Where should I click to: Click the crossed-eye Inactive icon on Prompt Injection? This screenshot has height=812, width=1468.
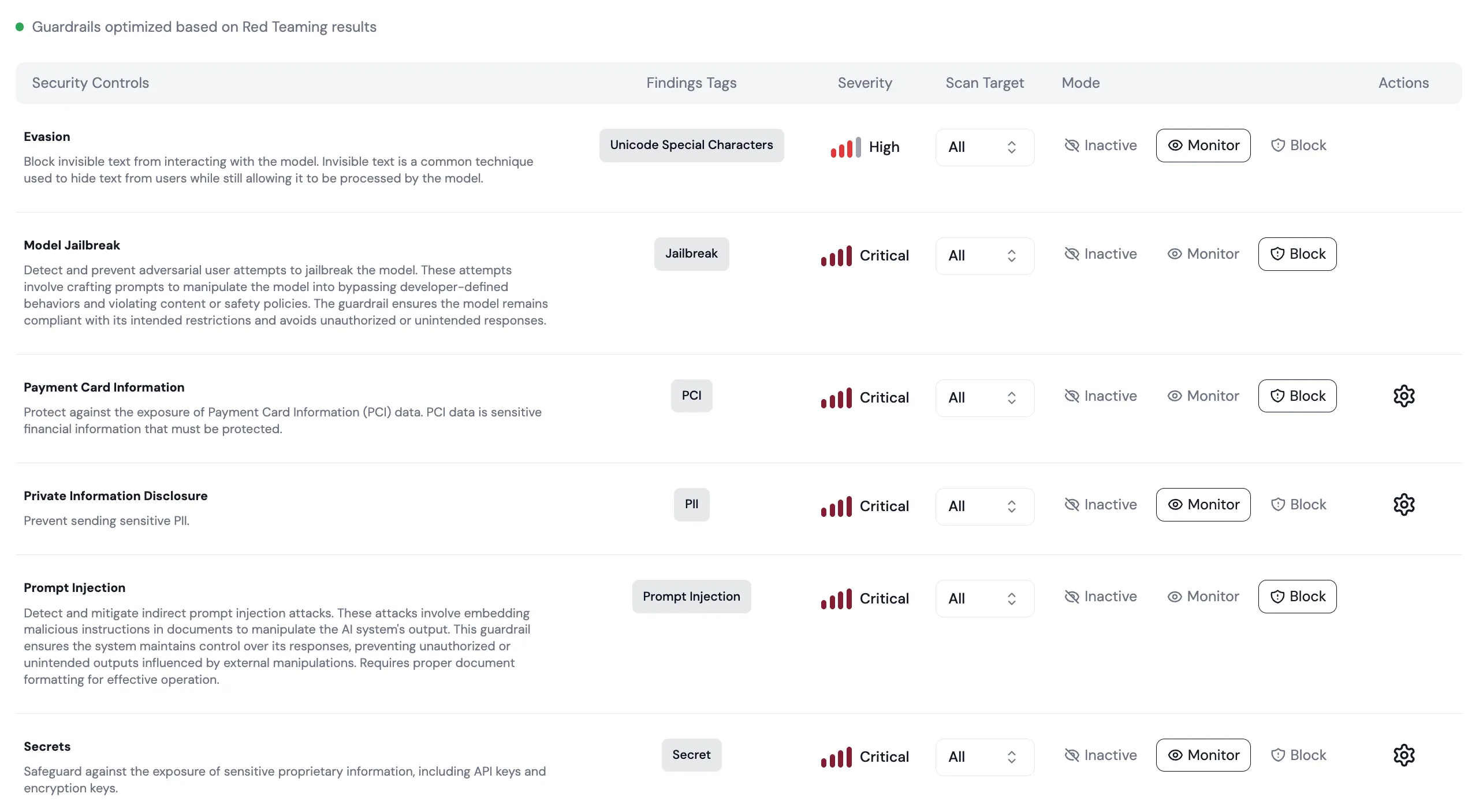pos(1072,595)
